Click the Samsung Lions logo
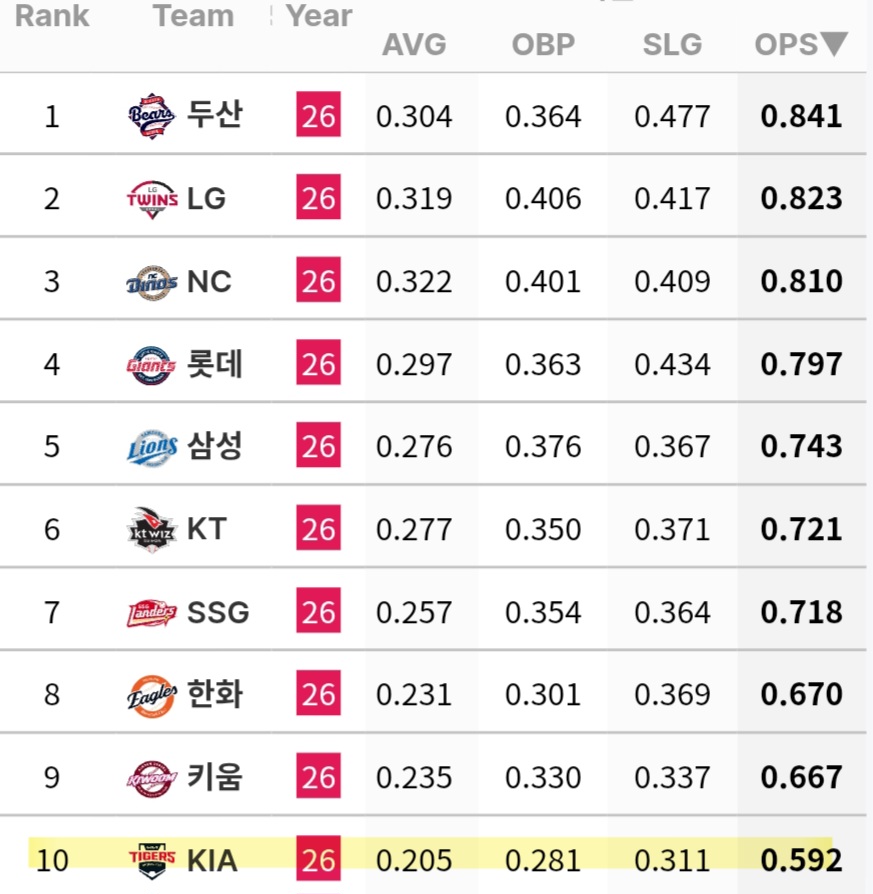The width and height of the screenshot is (873, 894). [x=152, y=447]
